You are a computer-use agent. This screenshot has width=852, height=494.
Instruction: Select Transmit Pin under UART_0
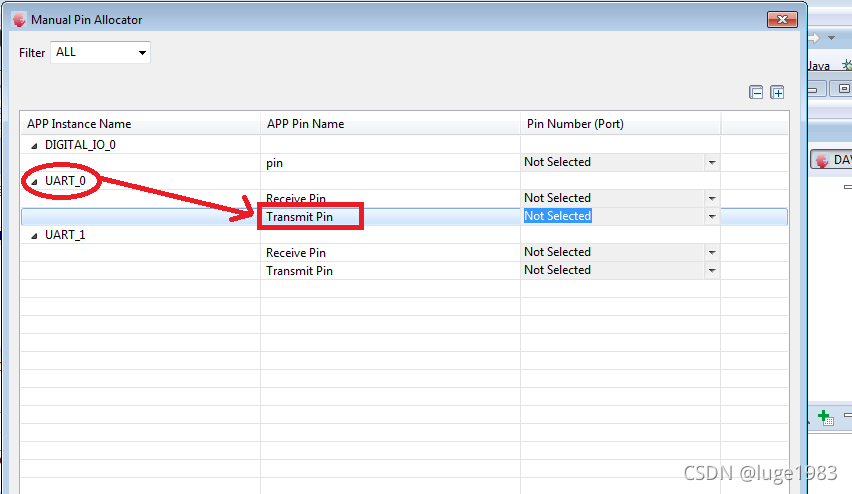pos(299,217)
